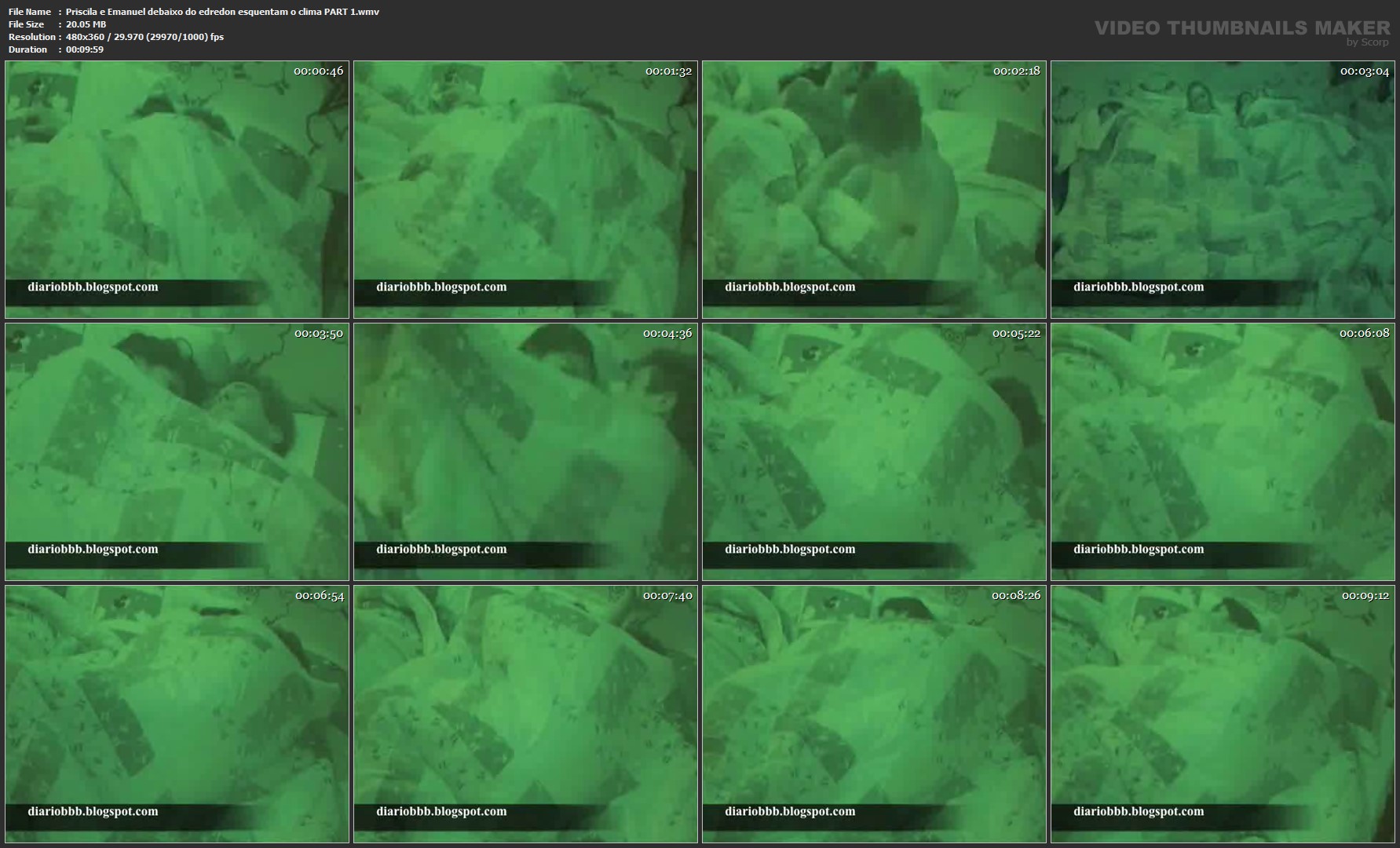Click the 'by Scorp' credit text

pyautogui.click(x=1367, y=42)
